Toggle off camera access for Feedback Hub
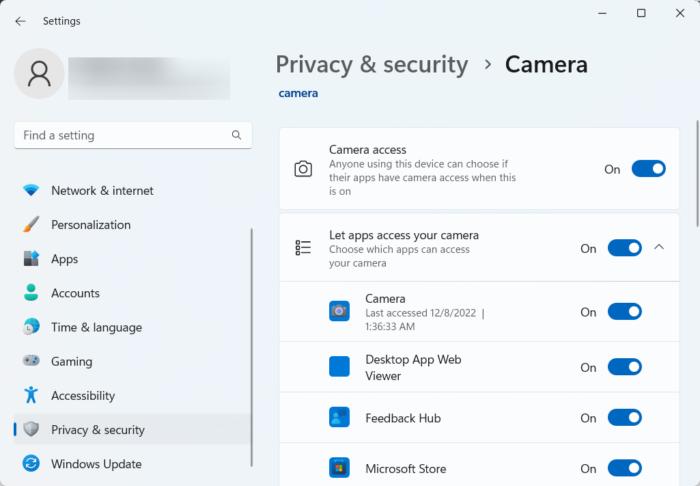Image resolution: width=700 pixels, height=486 pixels. (x=624, y=418)
